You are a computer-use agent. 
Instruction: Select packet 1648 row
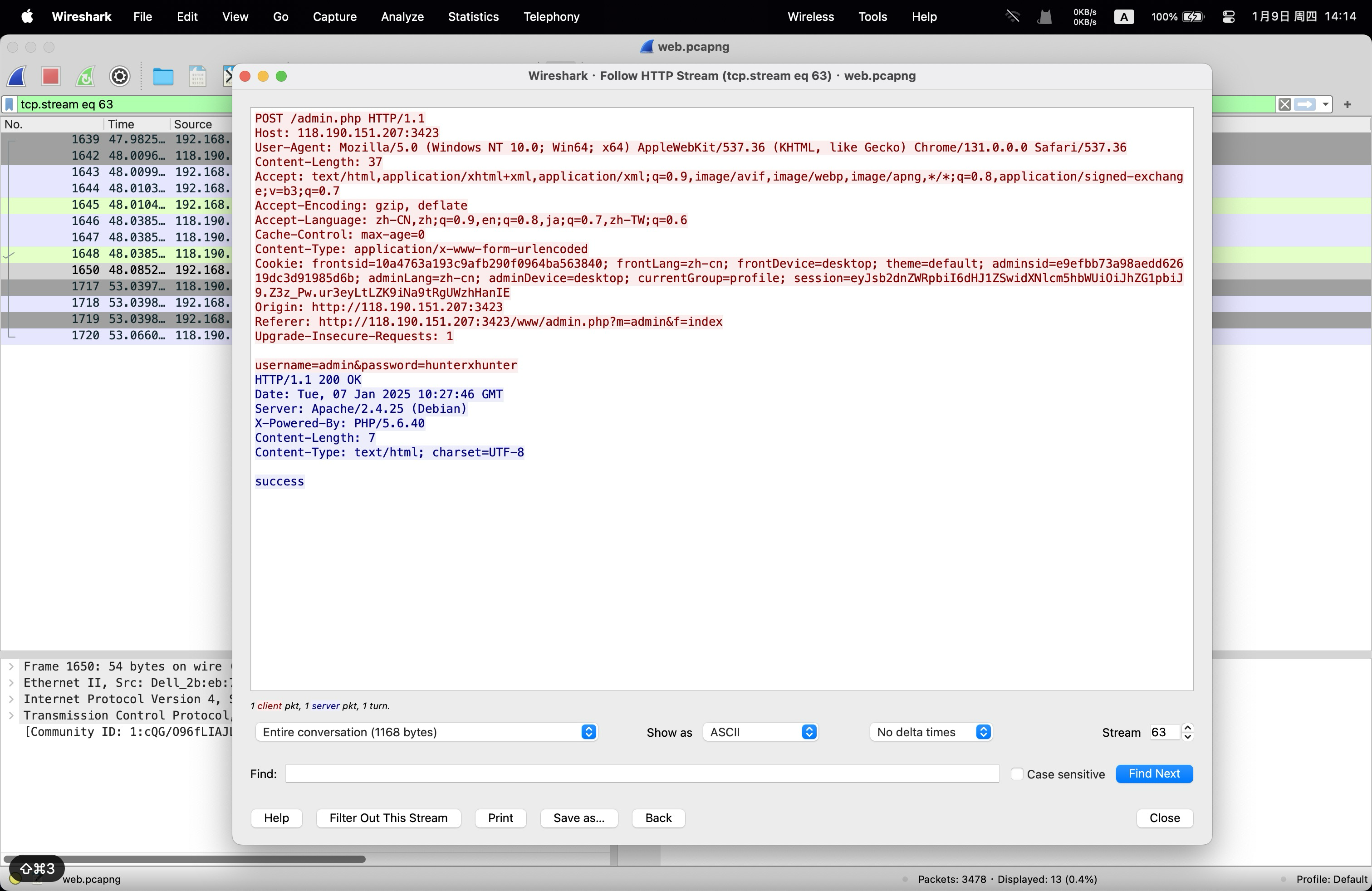[116, 254]
